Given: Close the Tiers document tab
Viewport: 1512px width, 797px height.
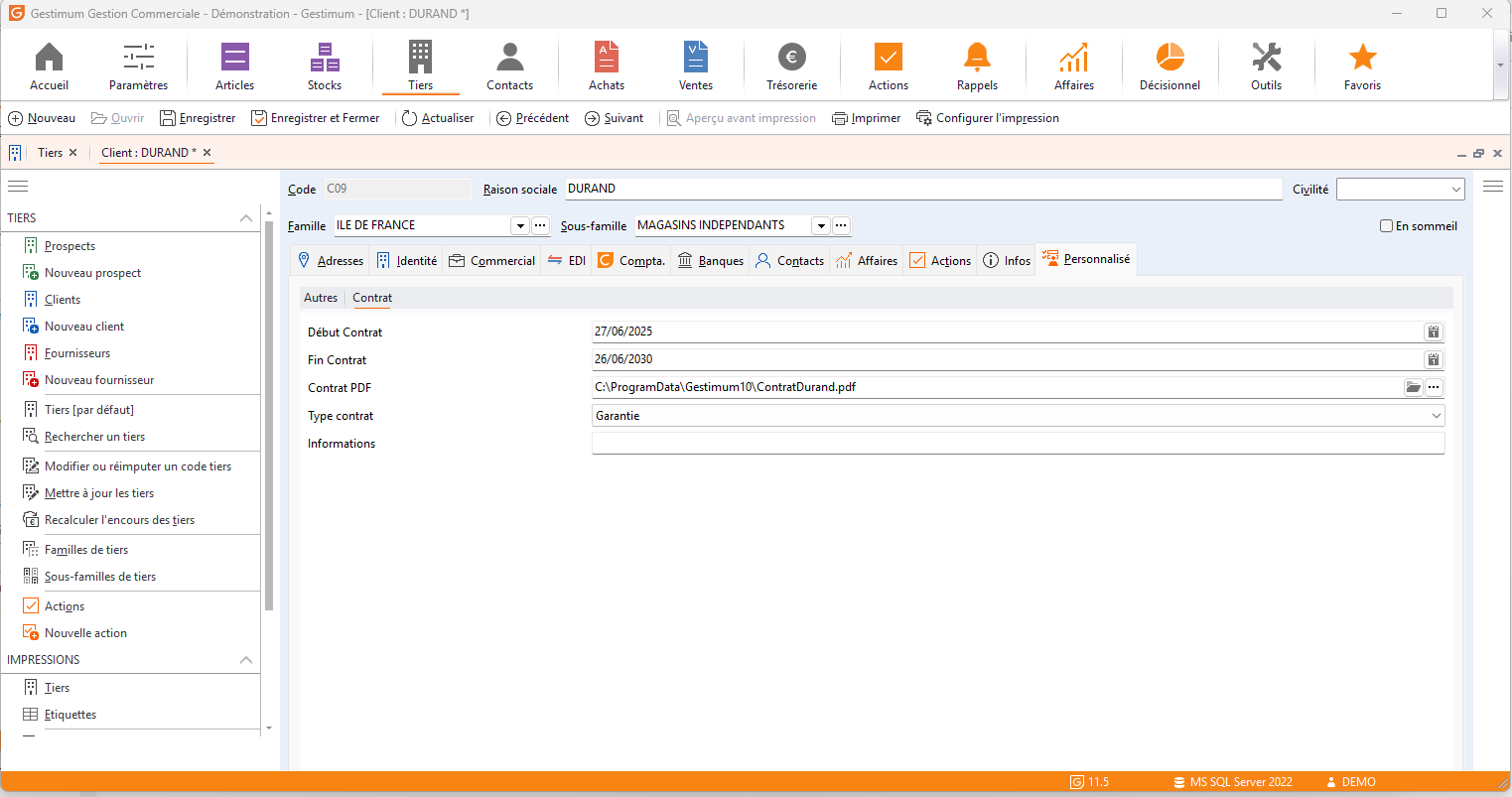Looking at the screenshot, I should pos(72,153).
